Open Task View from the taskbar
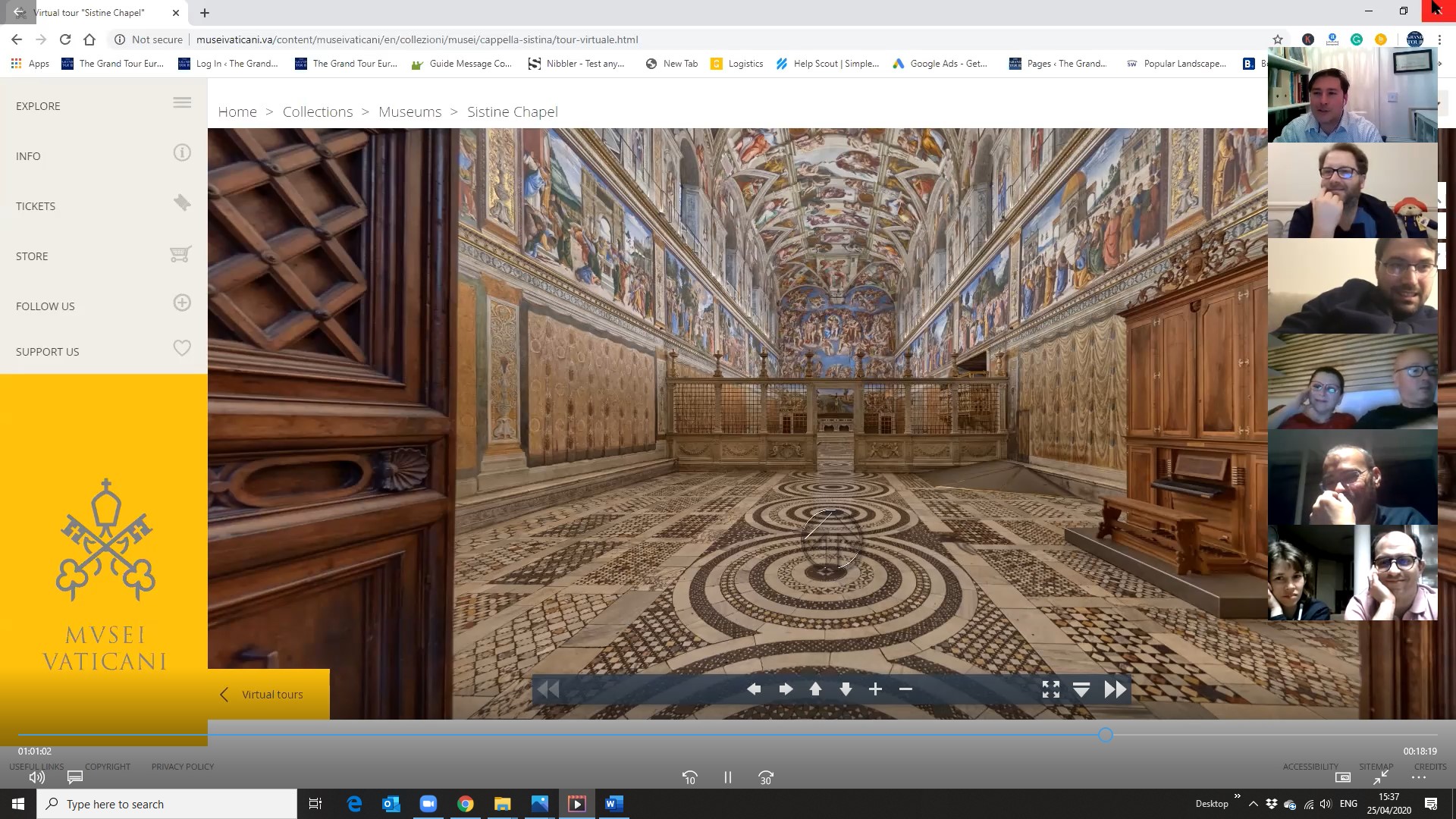The width and height of the screenshot is (1456, 819). pyautogui.click(x=315, y=804)
